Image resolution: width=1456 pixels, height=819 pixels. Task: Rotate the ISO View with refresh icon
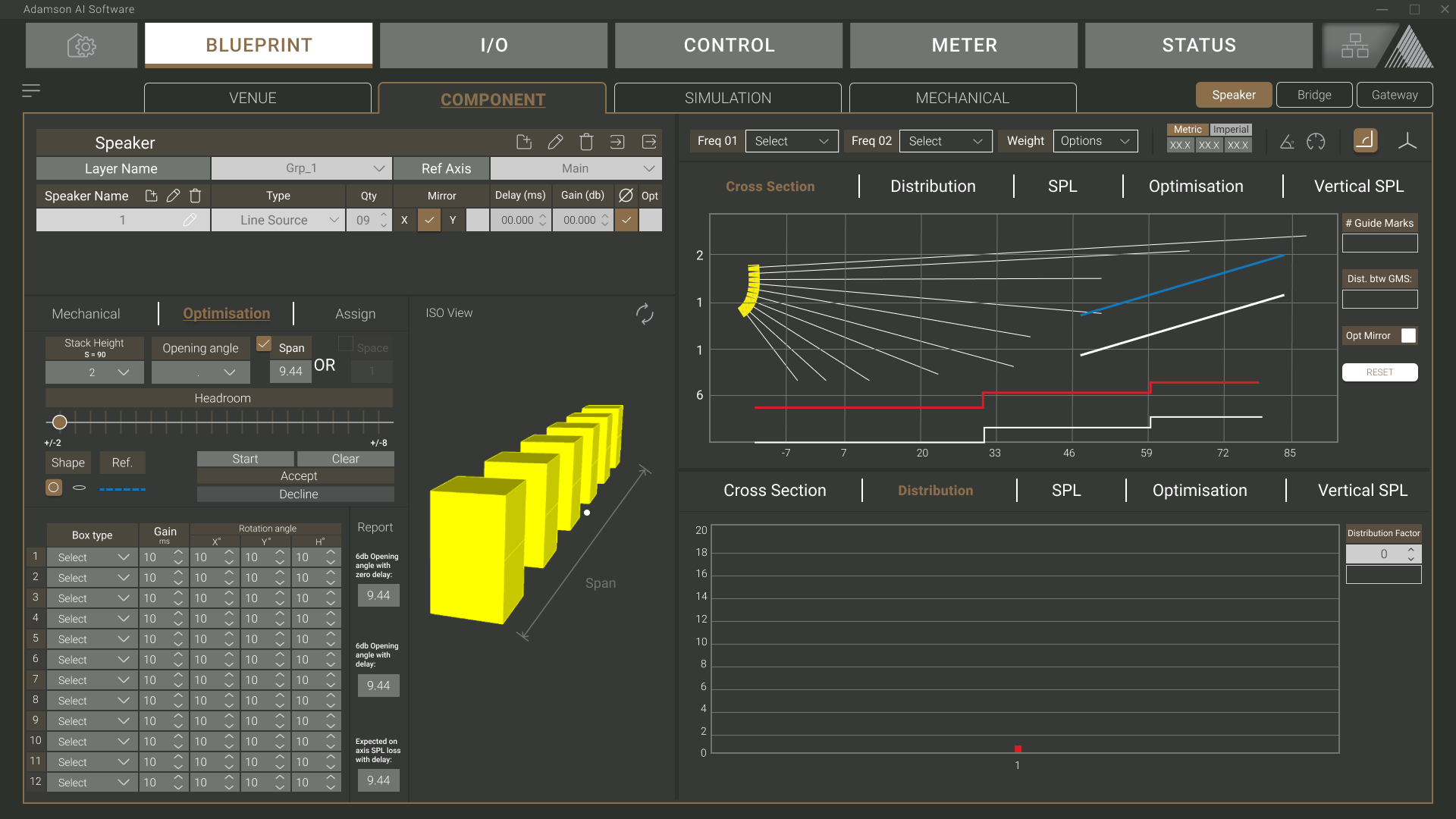point(645,314)
